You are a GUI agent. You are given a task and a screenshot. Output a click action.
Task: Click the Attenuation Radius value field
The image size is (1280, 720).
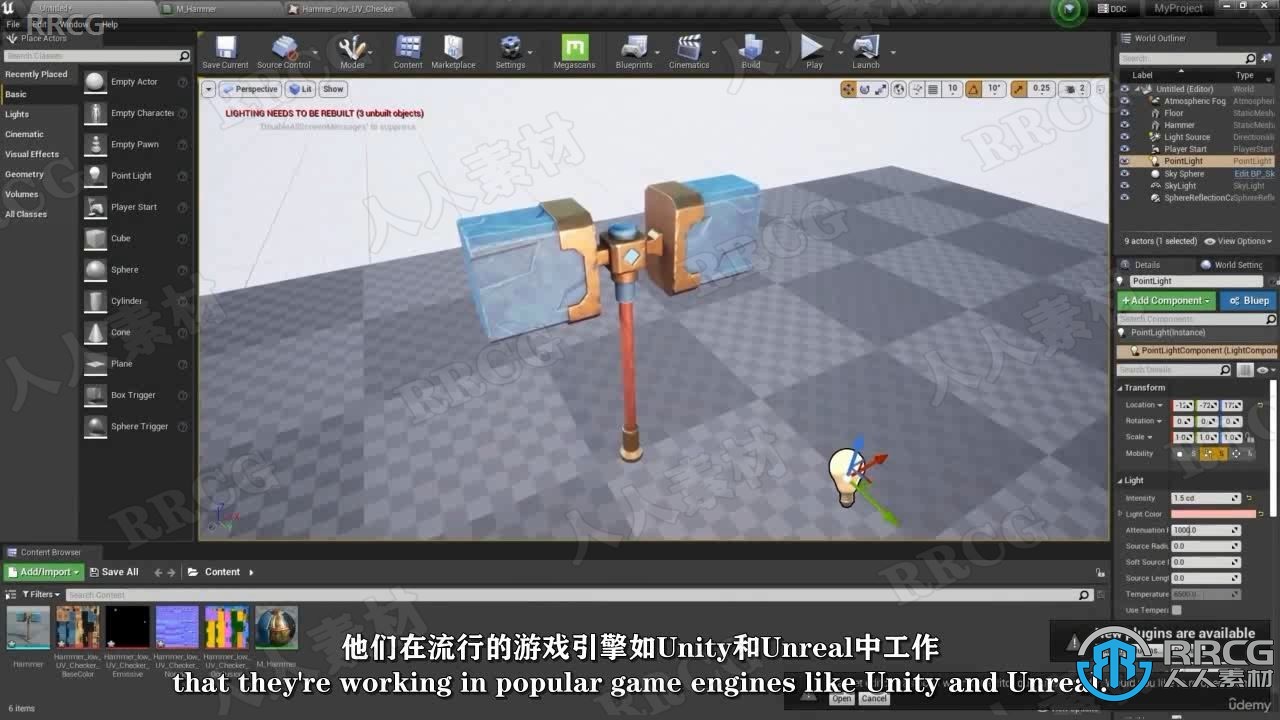tap(1206, 530)
